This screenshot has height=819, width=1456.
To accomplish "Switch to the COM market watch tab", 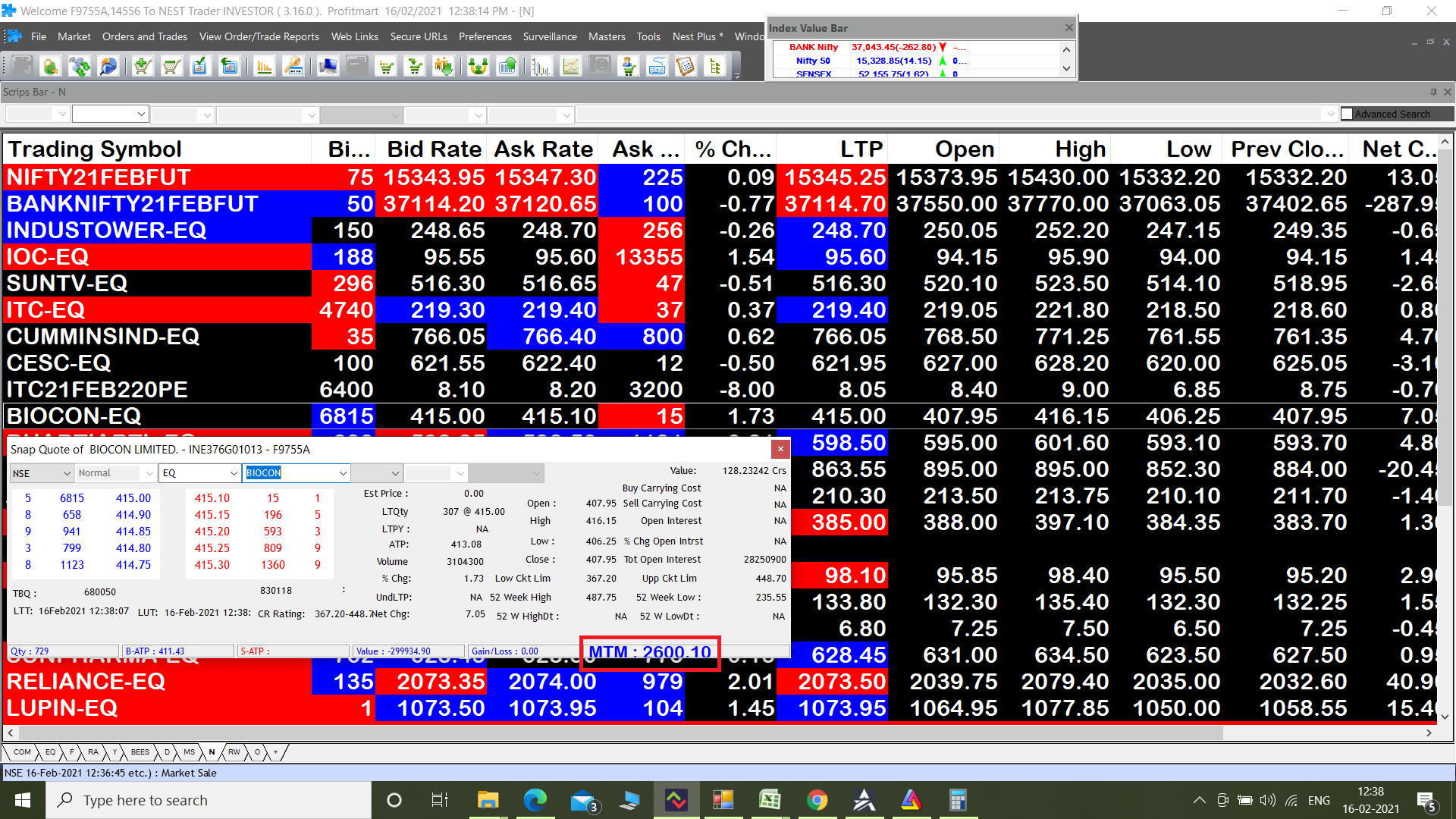I will (22, 752).
